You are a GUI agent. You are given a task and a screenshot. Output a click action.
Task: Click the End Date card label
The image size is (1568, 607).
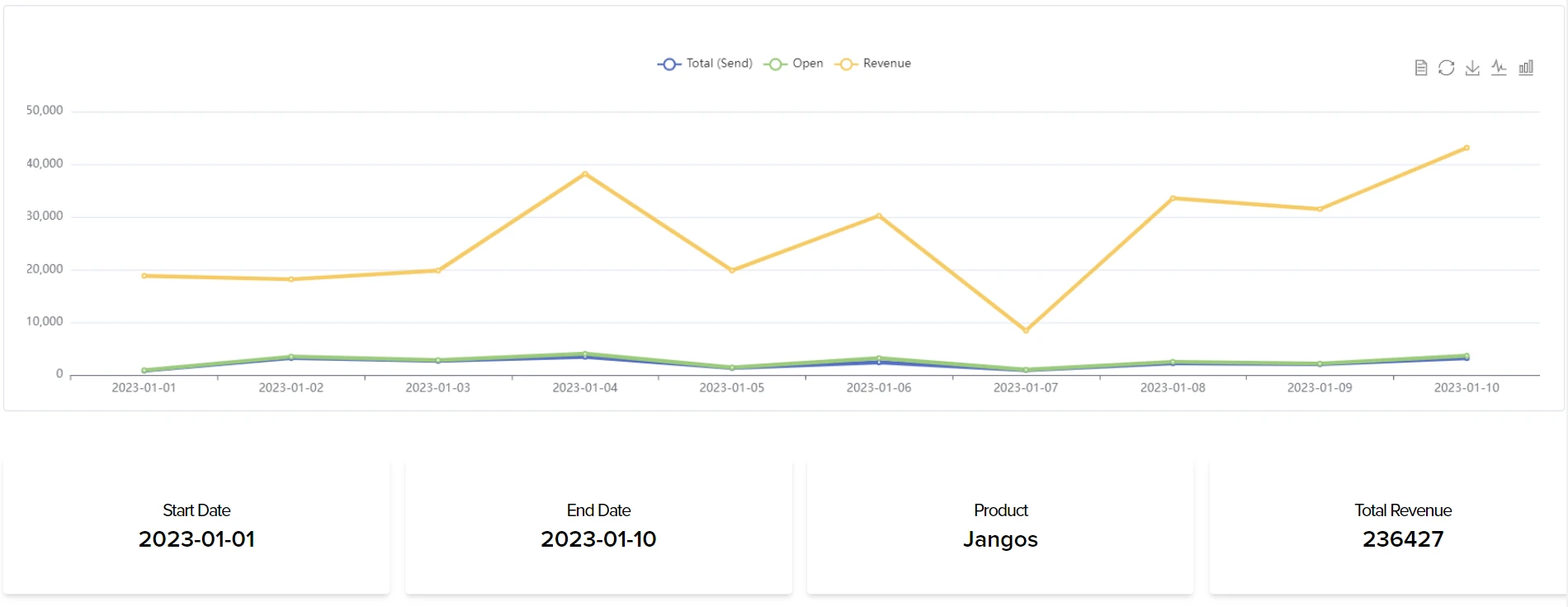pyautogui.click(x=598, y=510)
